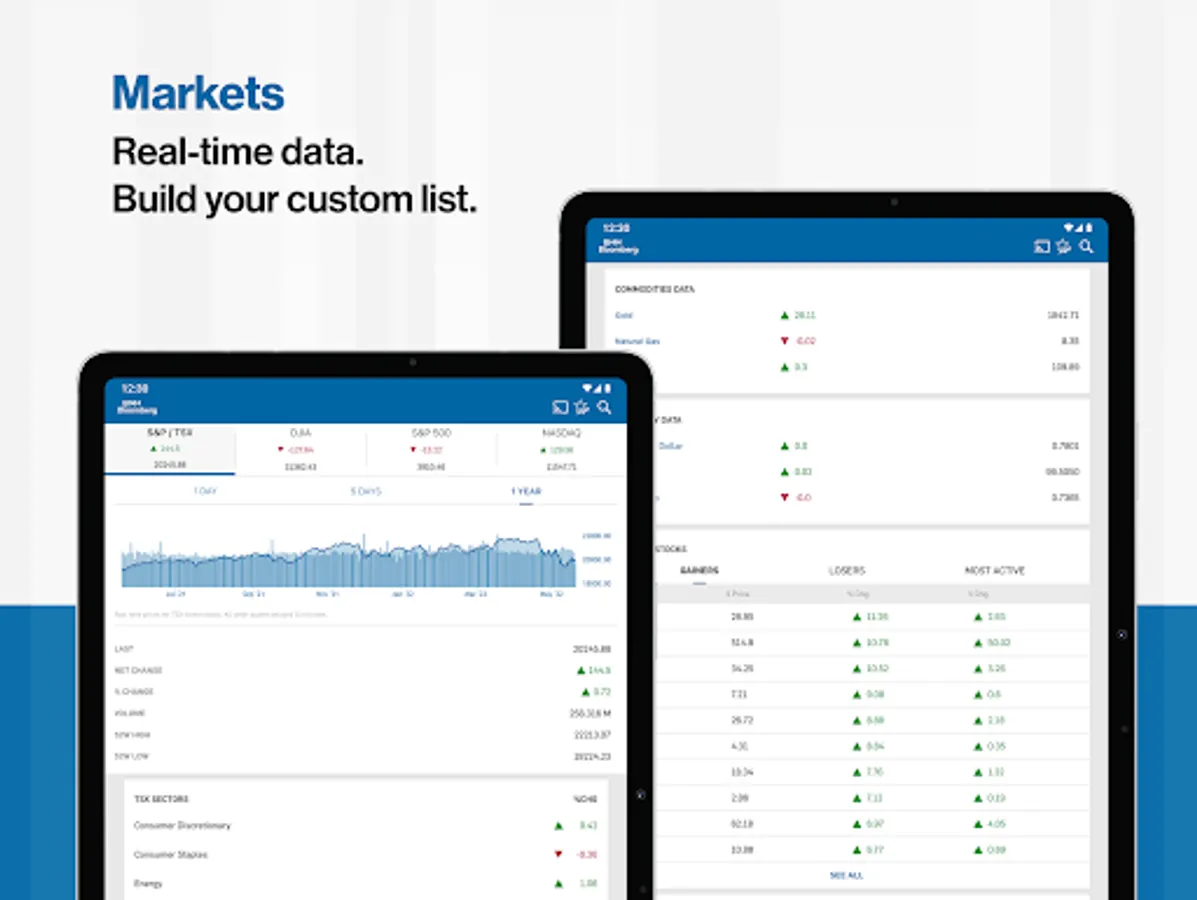Screen dimensions: 1197x900
Task: Open search on the front tablet
Action: tap(604, 407)
